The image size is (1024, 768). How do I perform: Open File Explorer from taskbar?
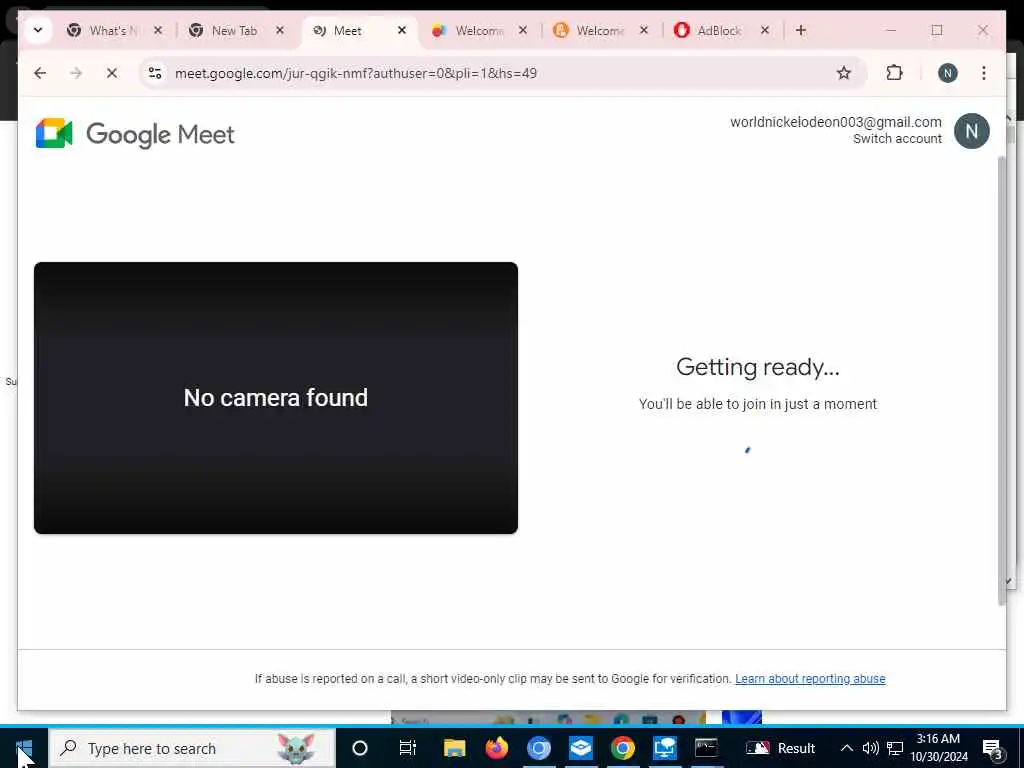tap(455, 748)
